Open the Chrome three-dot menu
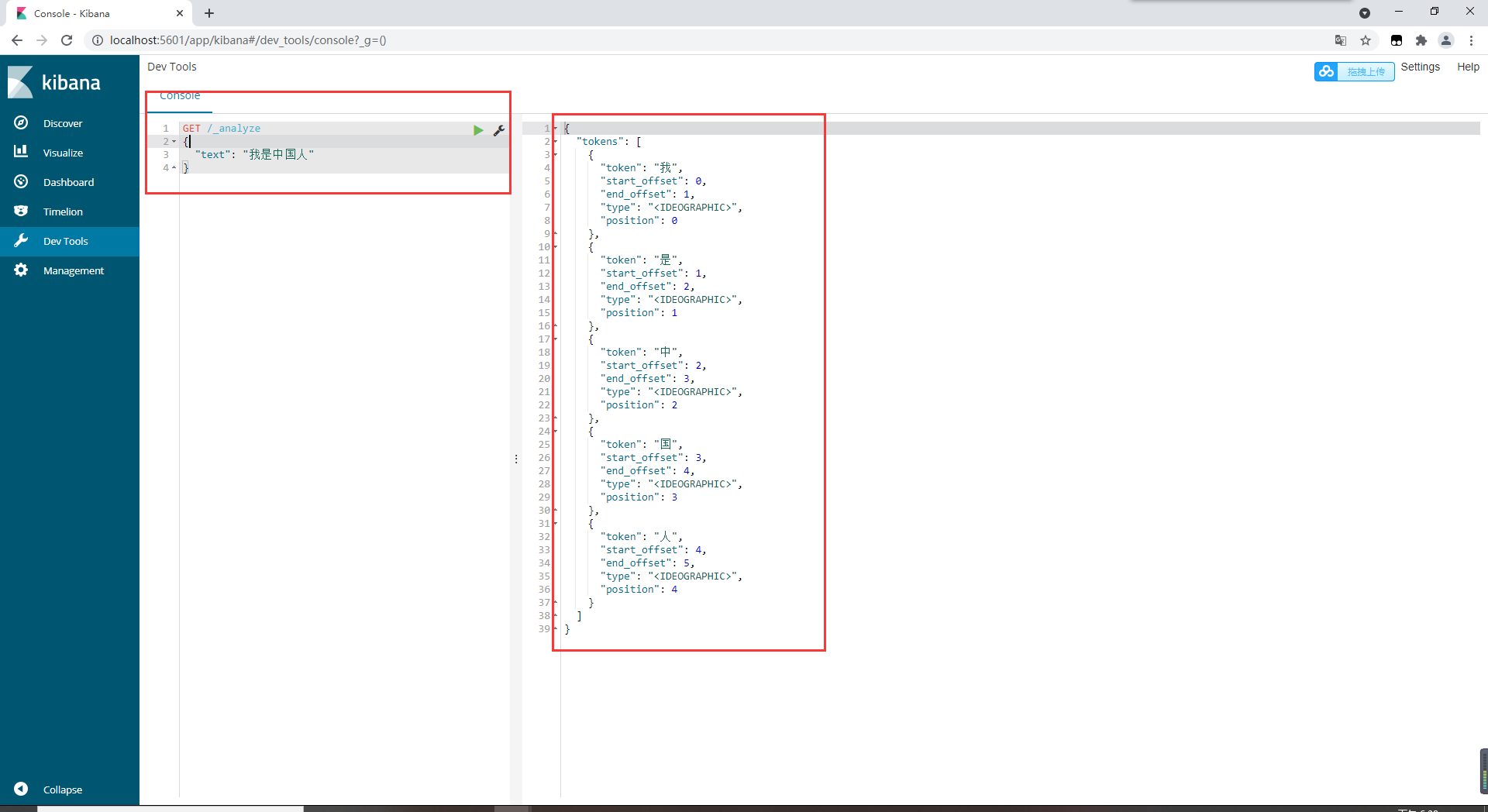Image resolution: width=1488 pixels, height=812 pixels. pyautogui.click(x=1471, y=40)
